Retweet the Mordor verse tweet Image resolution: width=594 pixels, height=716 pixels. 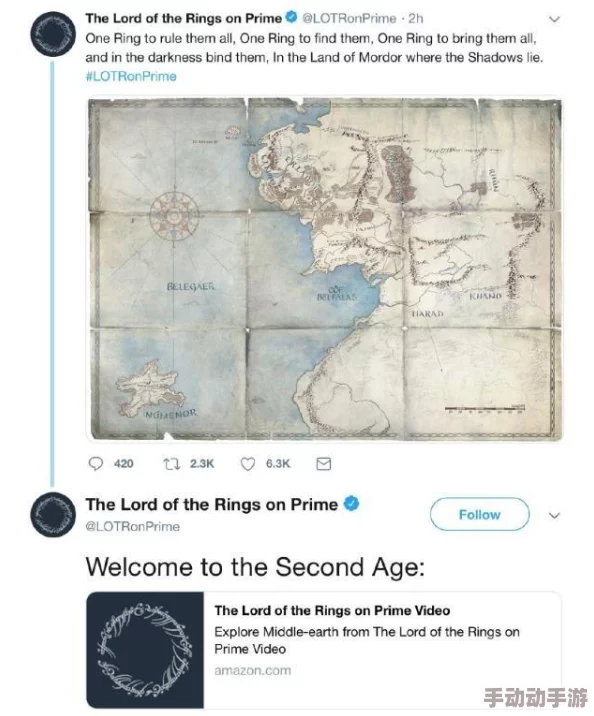pyautogui.click(x=171, y=464)
